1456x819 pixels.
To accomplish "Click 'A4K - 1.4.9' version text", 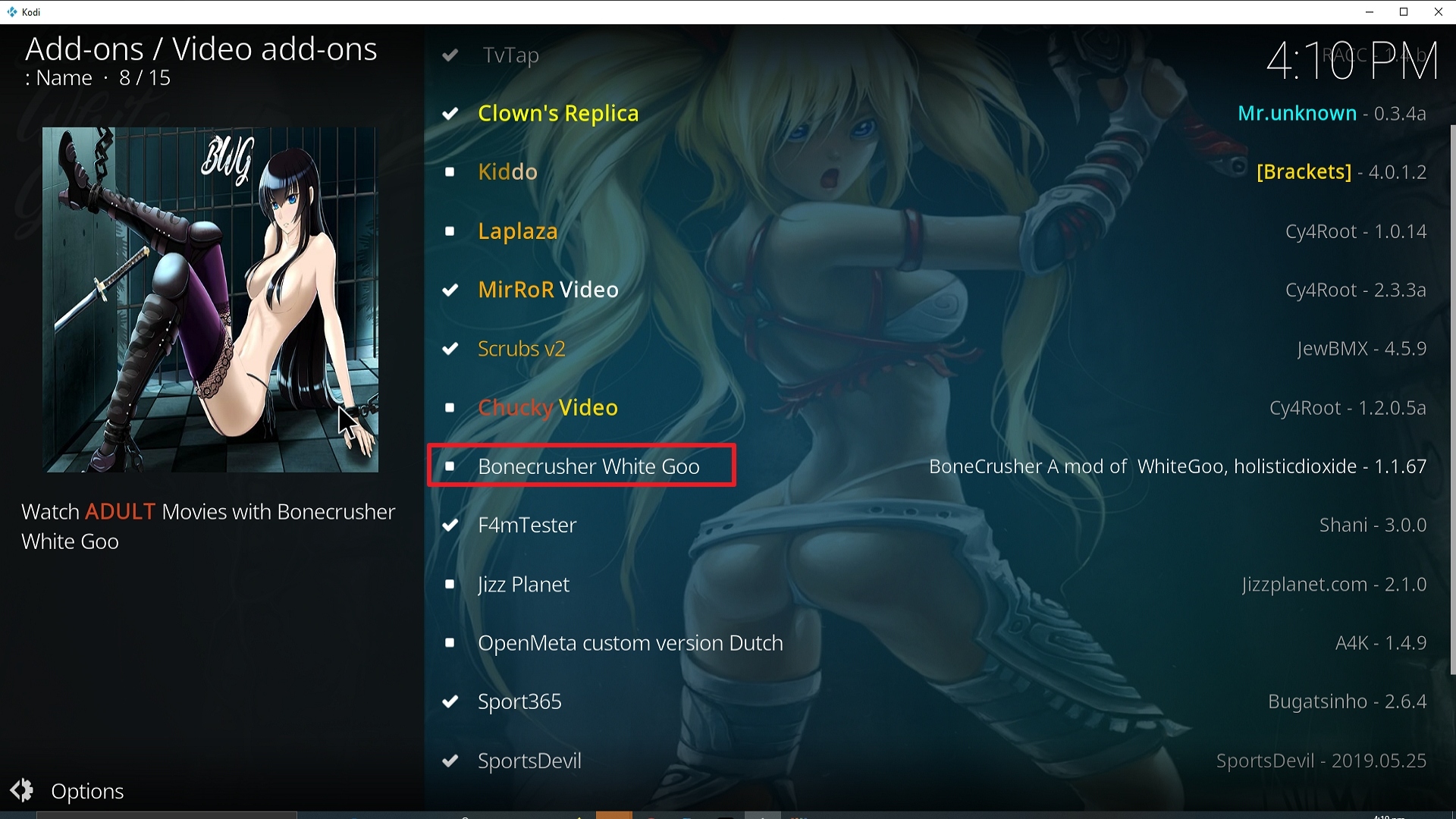I will [x=1381, y=643].
